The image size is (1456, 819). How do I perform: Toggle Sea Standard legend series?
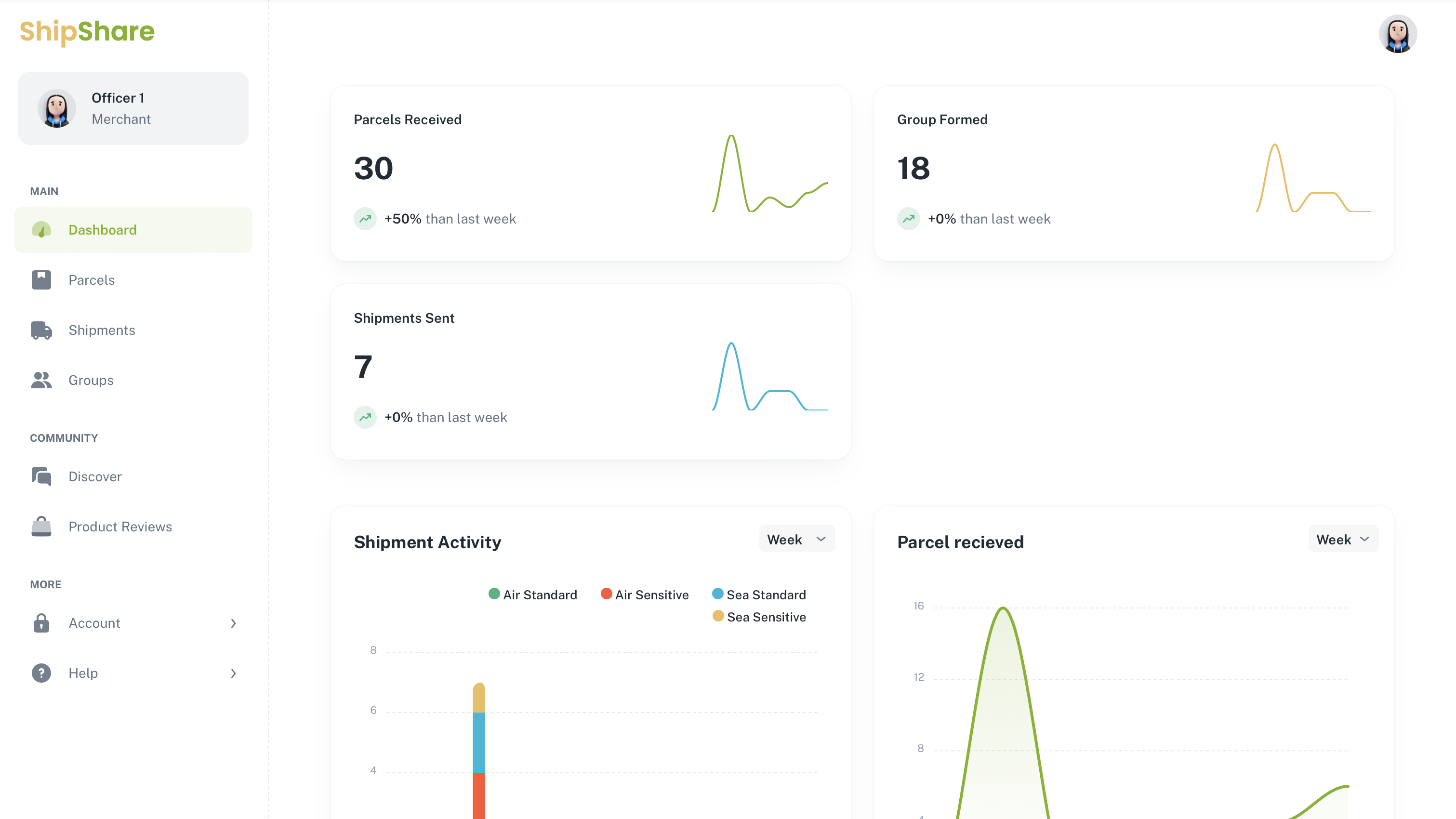(x=758, y=594)
